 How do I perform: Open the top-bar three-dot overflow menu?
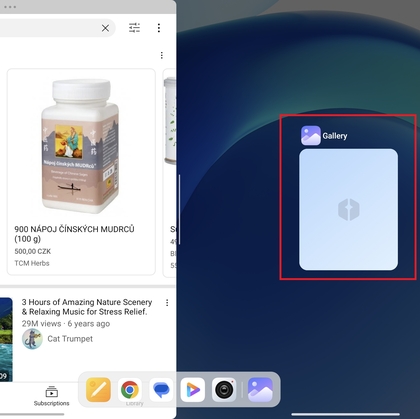point(159,28)
